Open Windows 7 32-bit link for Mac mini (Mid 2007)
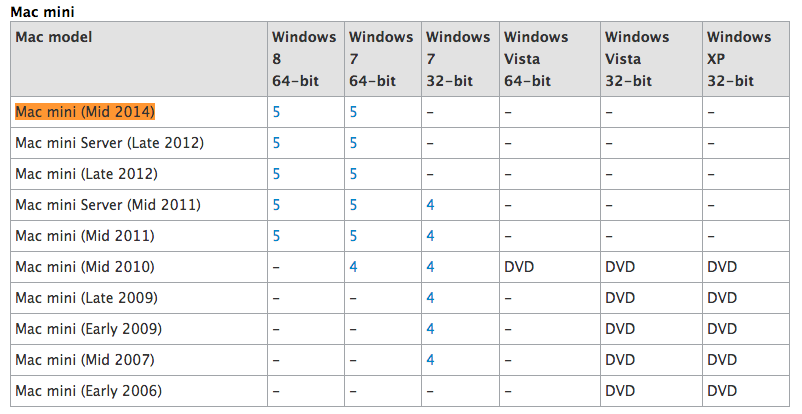 point(431,360)
